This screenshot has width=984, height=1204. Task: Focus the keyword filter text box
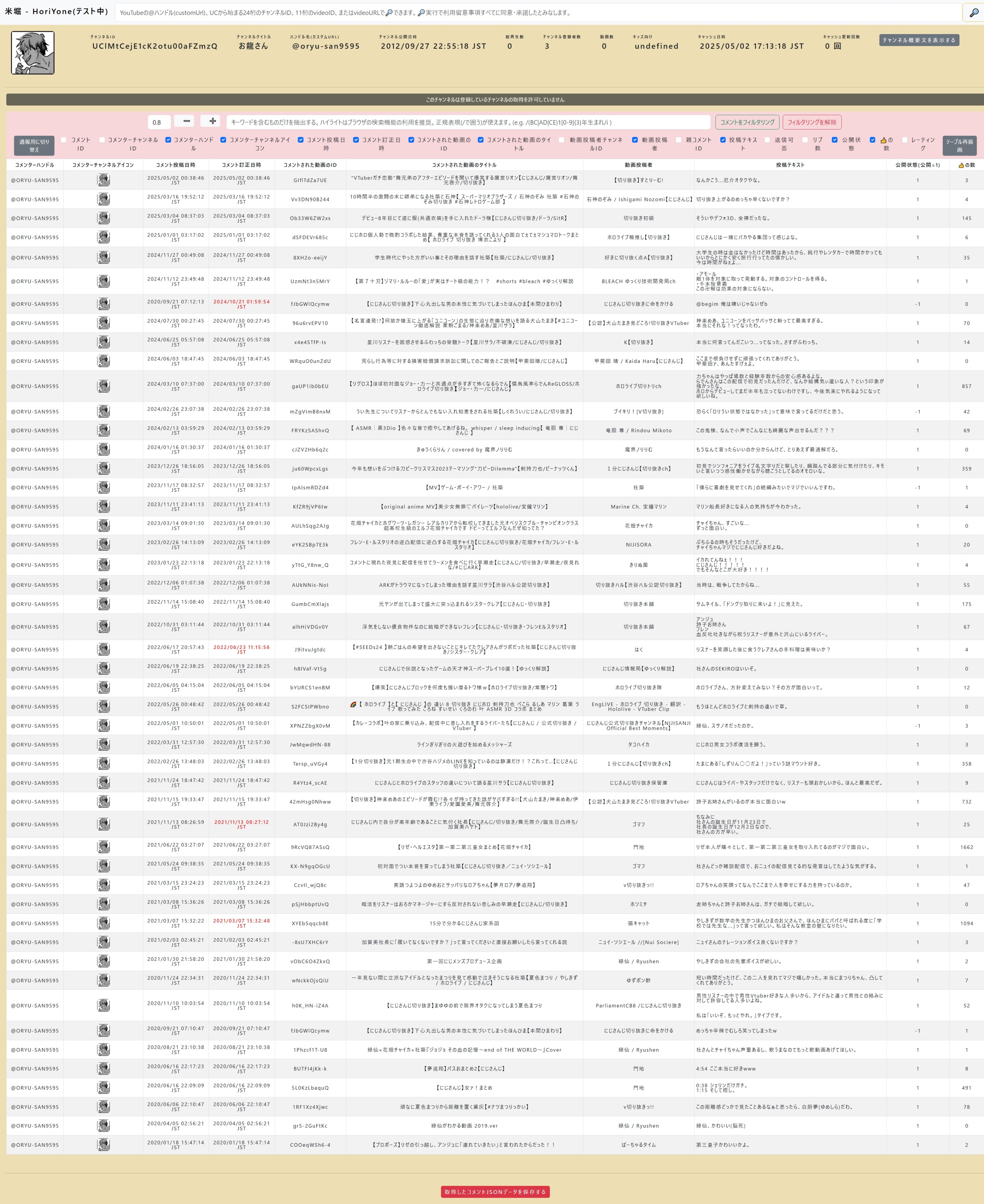tap(468, 122)
